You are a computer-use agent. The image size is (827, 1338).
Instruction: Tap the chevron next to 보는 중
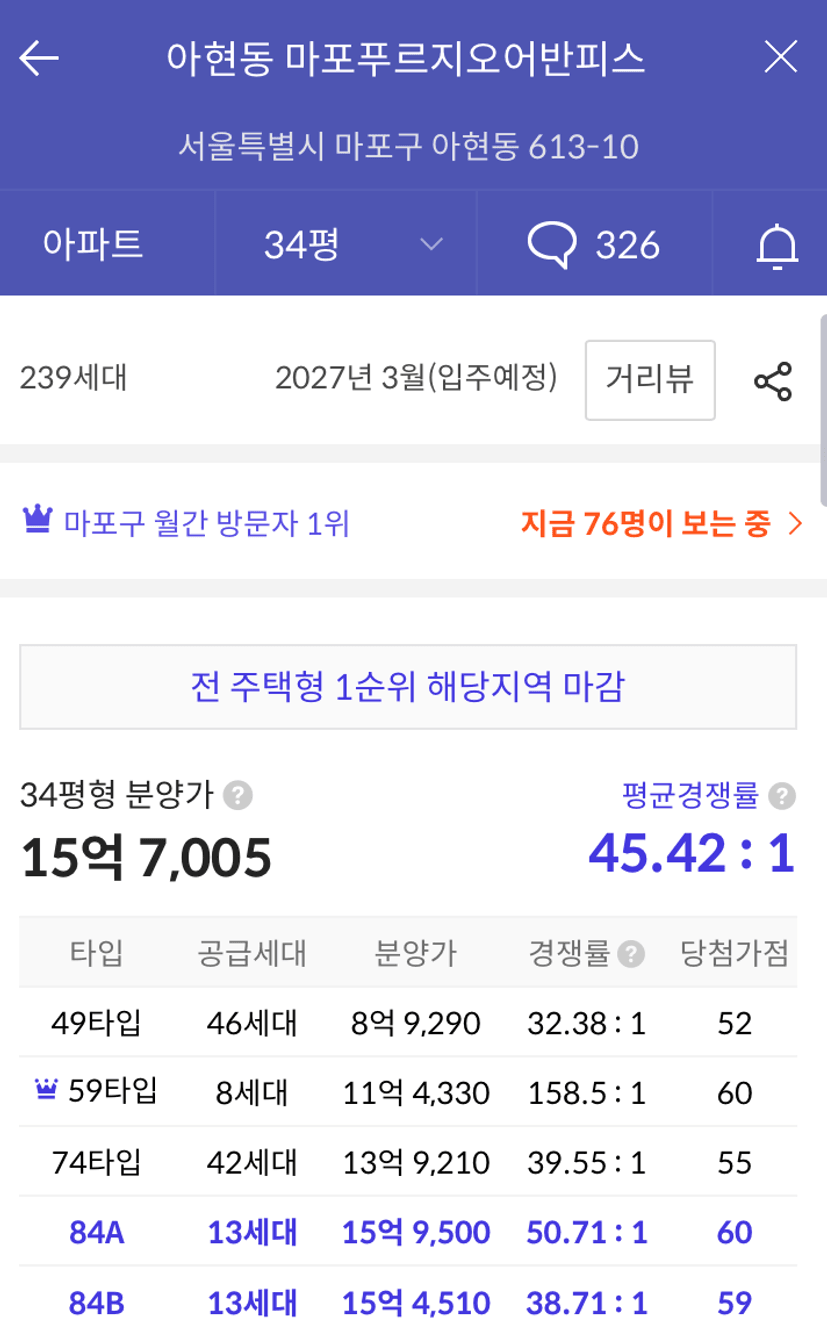pos(795,523)
